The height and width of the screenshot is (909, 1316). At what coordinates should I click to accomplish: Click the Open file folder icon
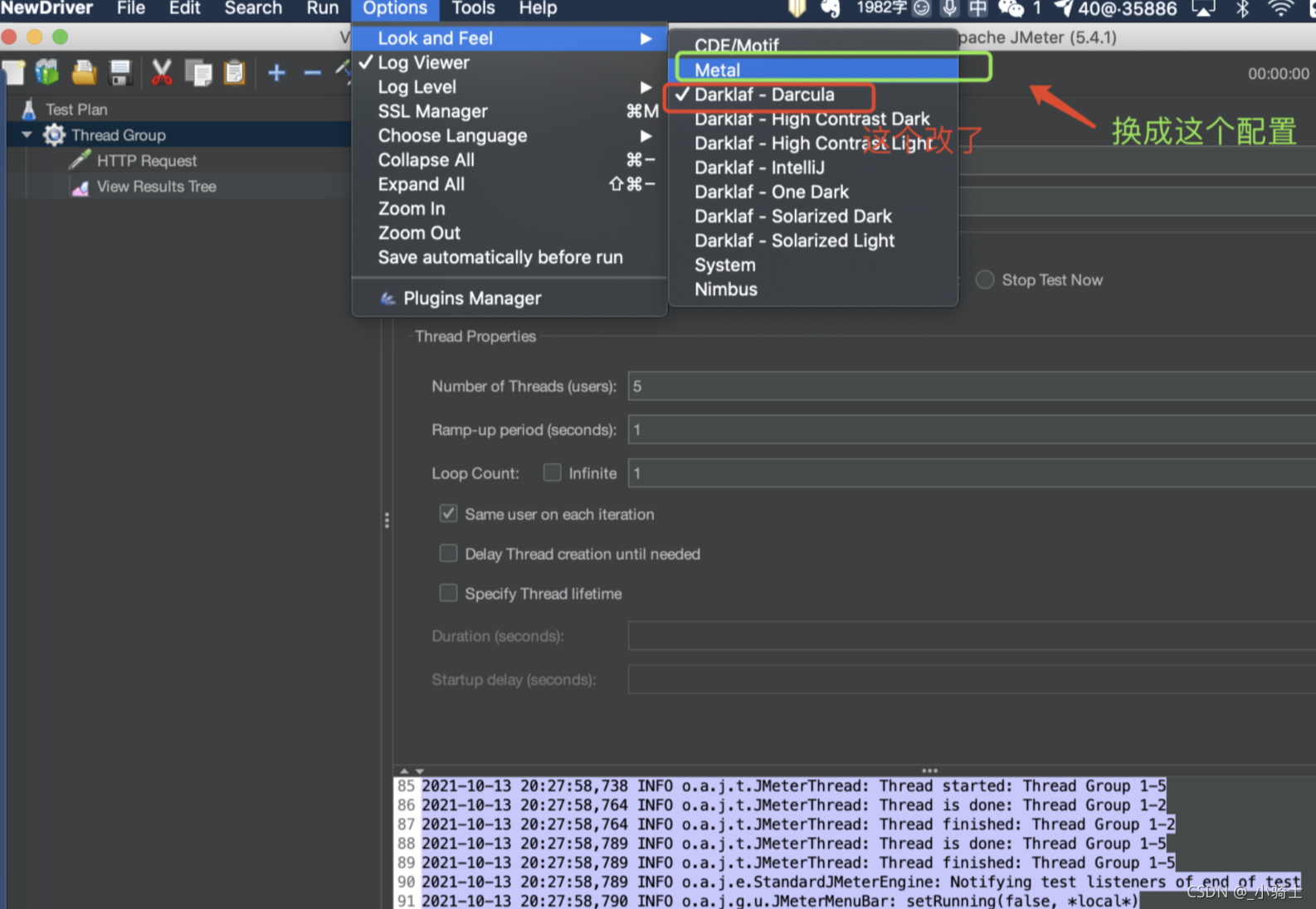coord(84,73)
